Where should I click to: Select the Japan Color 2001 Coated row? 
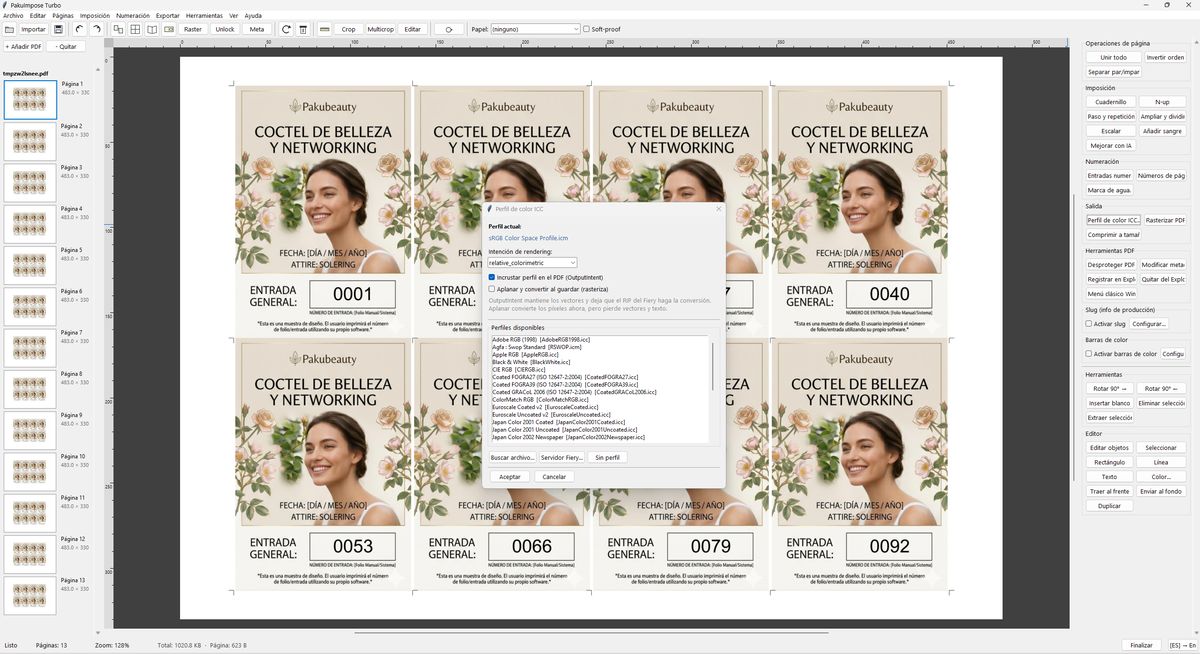[x=600, y=422]
